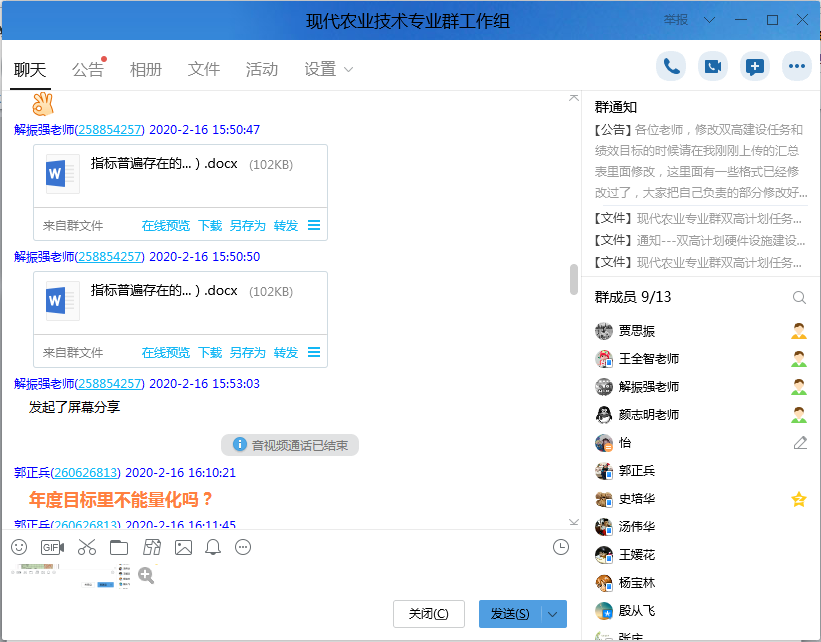Open message history with the clock icon
821x642 pixels.
(561, 547)
